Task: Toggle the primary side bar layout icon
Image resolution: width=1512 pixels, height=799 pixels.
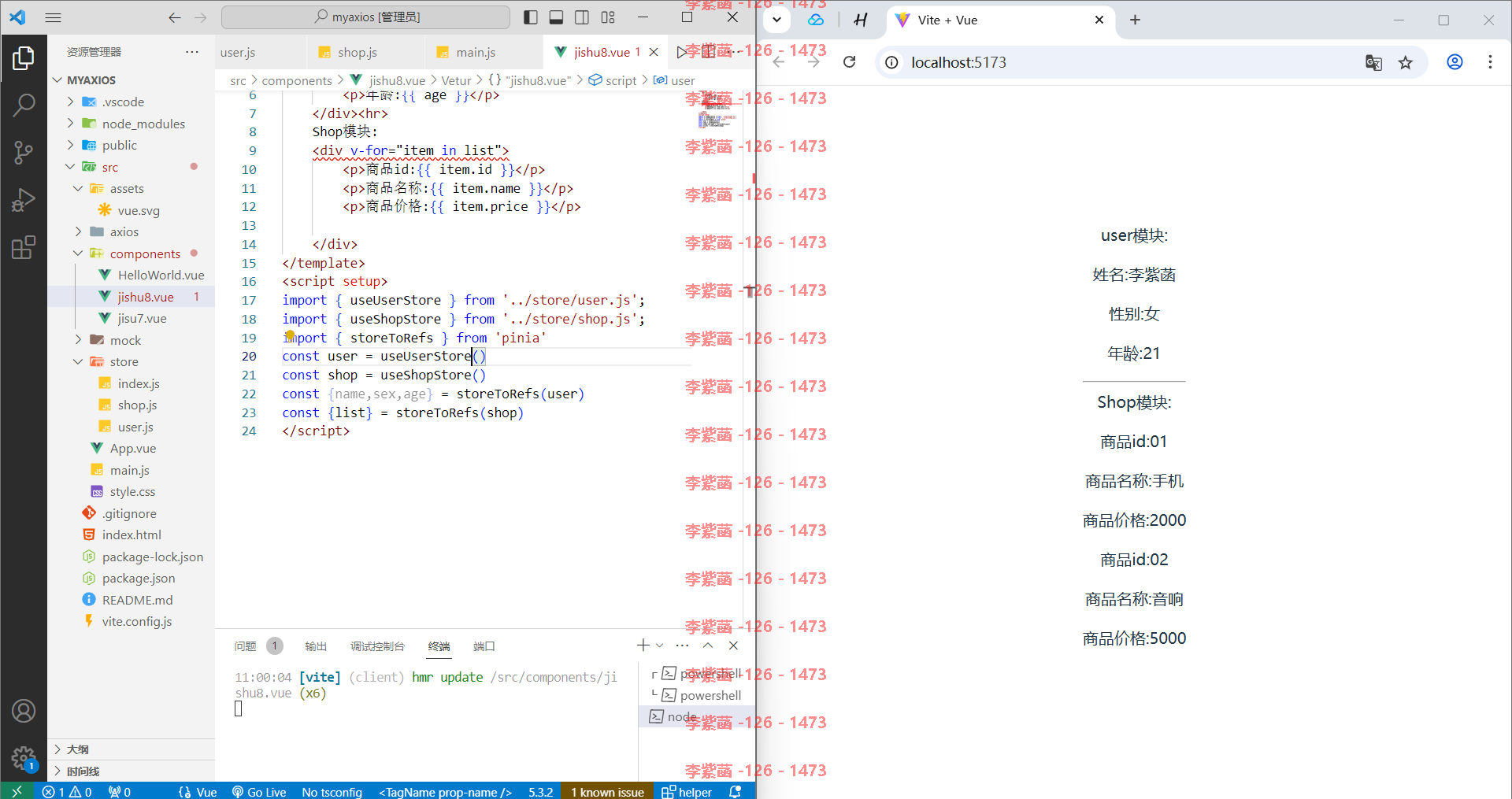Action: (531, 17)
